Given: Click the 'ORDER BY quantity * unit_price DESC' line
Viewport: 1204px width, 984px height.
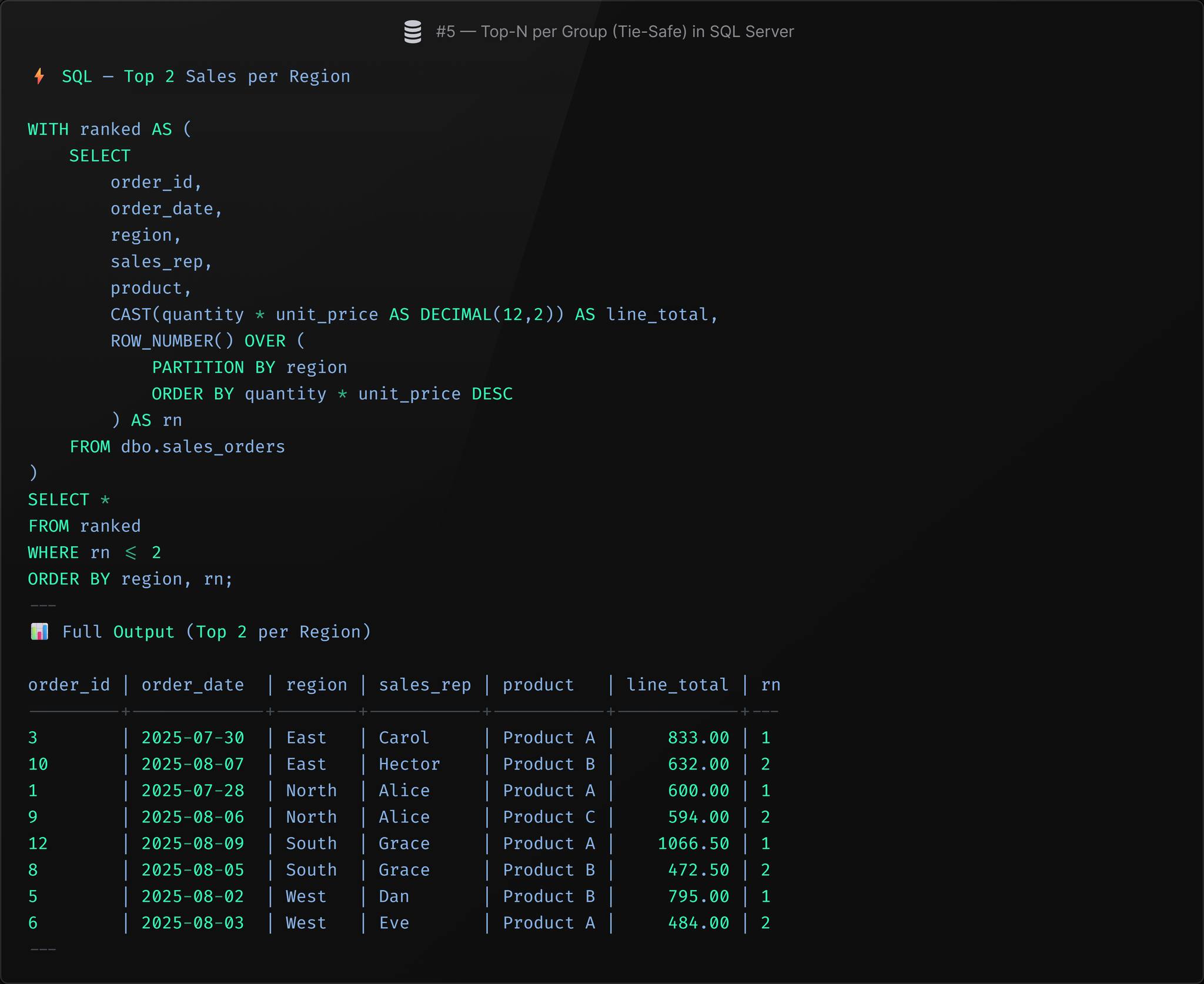Looking at the screenshot, I should (332, 394).
